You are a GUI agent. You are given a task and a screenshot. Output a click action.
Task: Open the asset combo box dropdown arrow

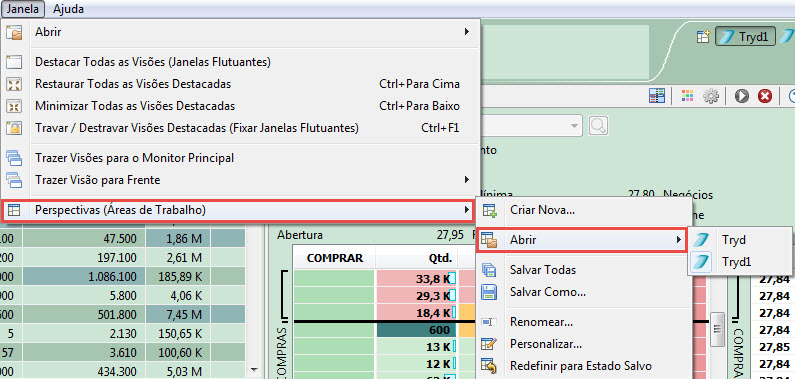[574, 126]
